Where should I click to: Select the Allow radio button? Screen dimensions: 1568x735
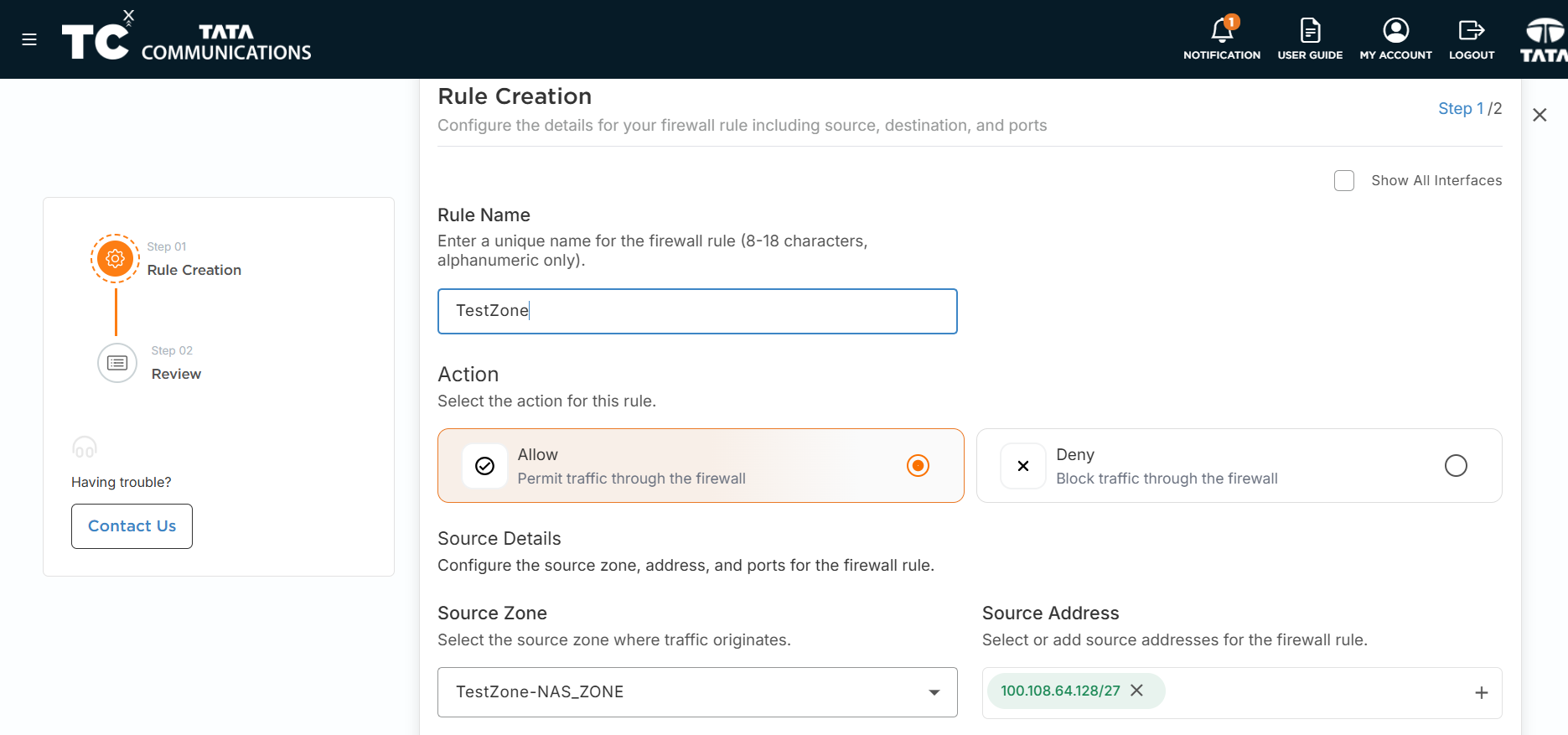pos(919,465)
